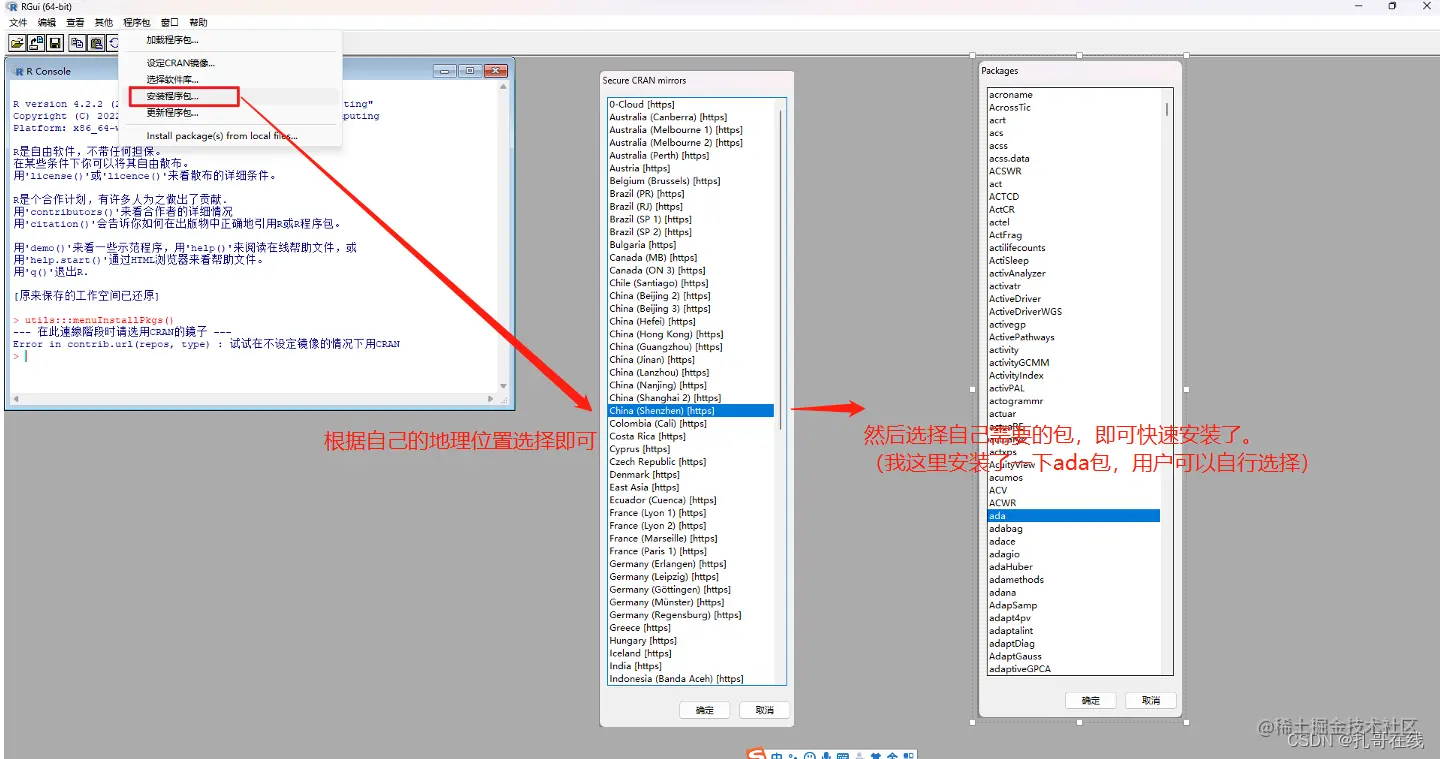1440x759 pixels.
Task: Open the 编辑 menu
Action: pyautogui.click(x=47, y=22)
